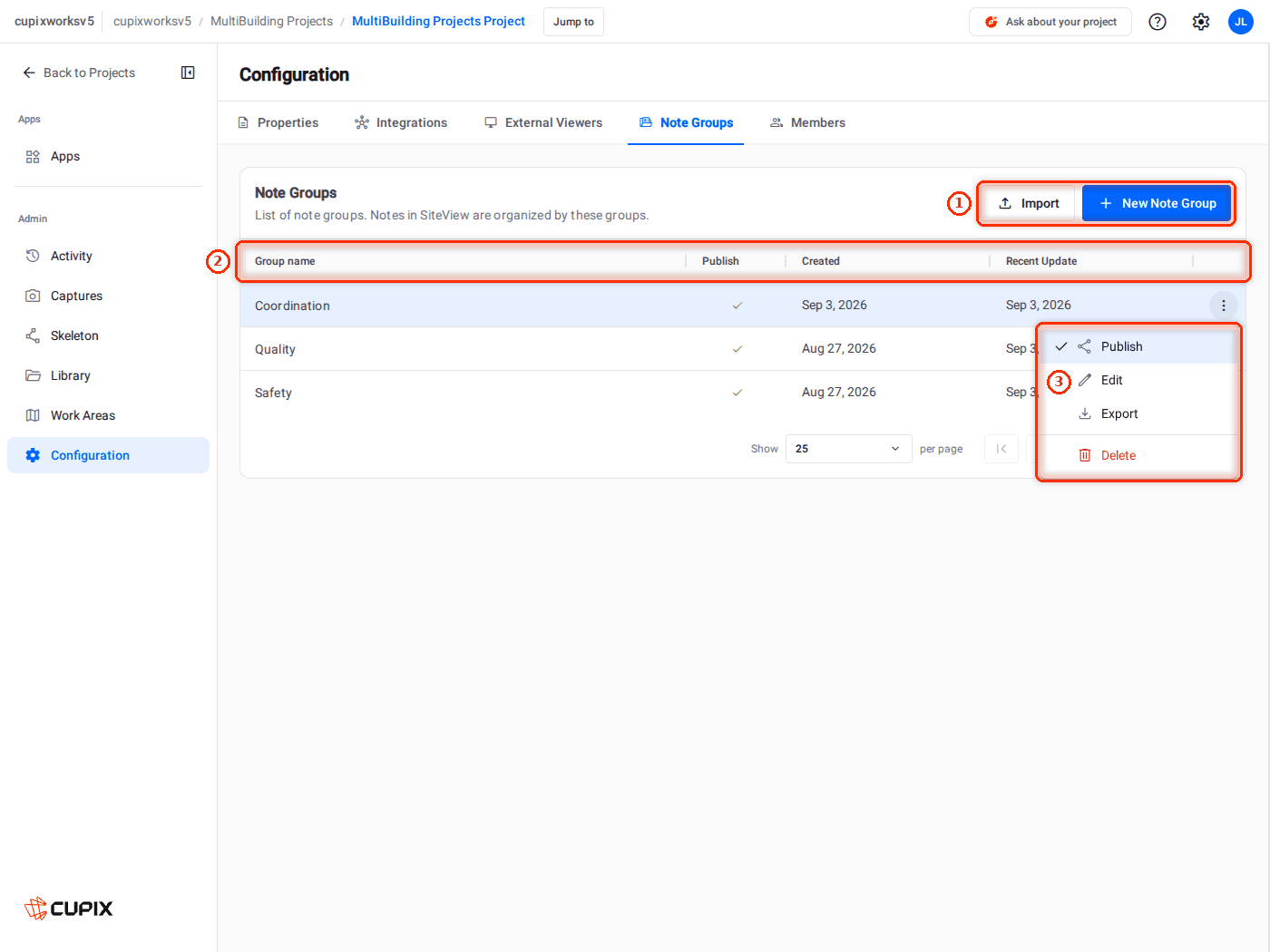The width and height of the screenshot is (1270, 952).
Task: Click the New Note Group button
Action: (x=1157, y=203)
